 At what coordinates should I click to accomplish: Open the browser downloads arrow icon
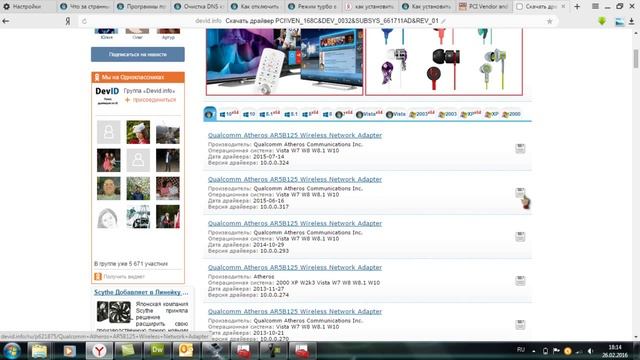631,22
